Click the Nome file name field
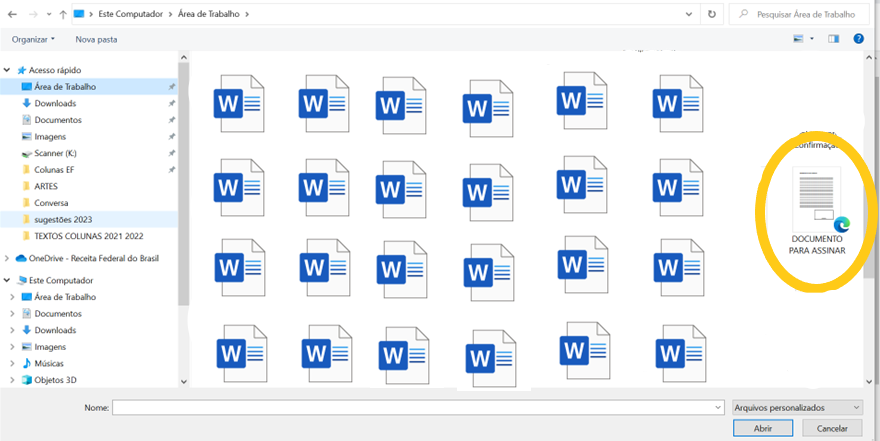880x441 pixels. (x=417, y=408)
